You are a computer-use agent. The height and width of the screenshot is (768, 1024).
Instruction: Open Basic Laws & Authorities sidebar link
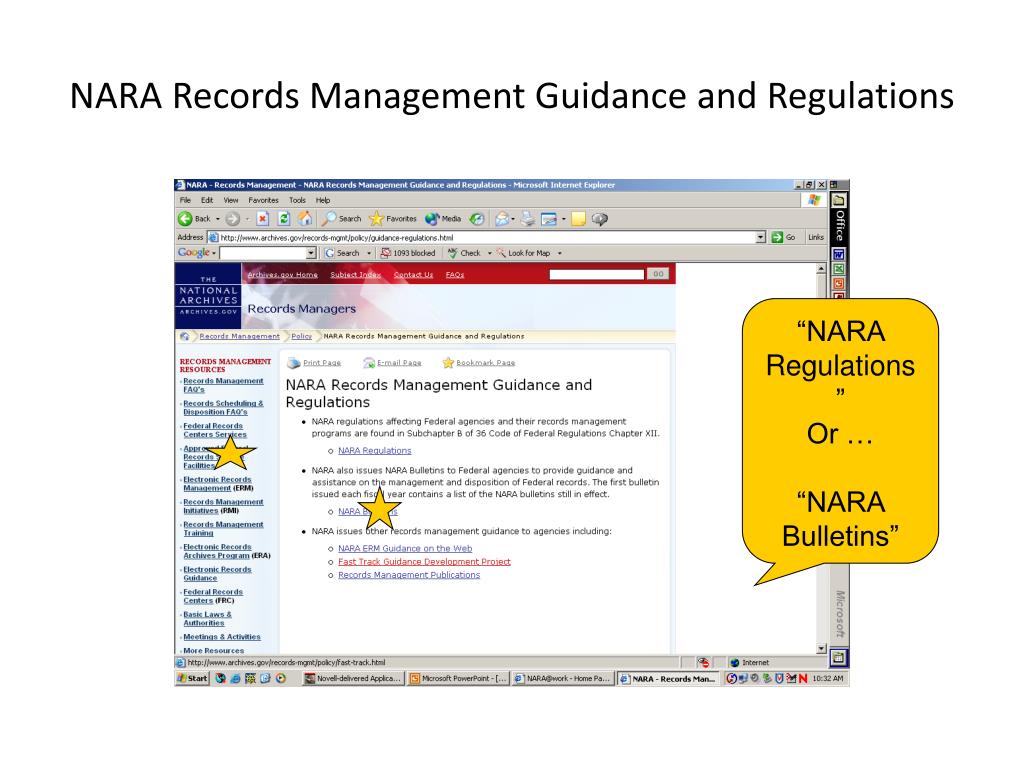(x=208, y=618)
